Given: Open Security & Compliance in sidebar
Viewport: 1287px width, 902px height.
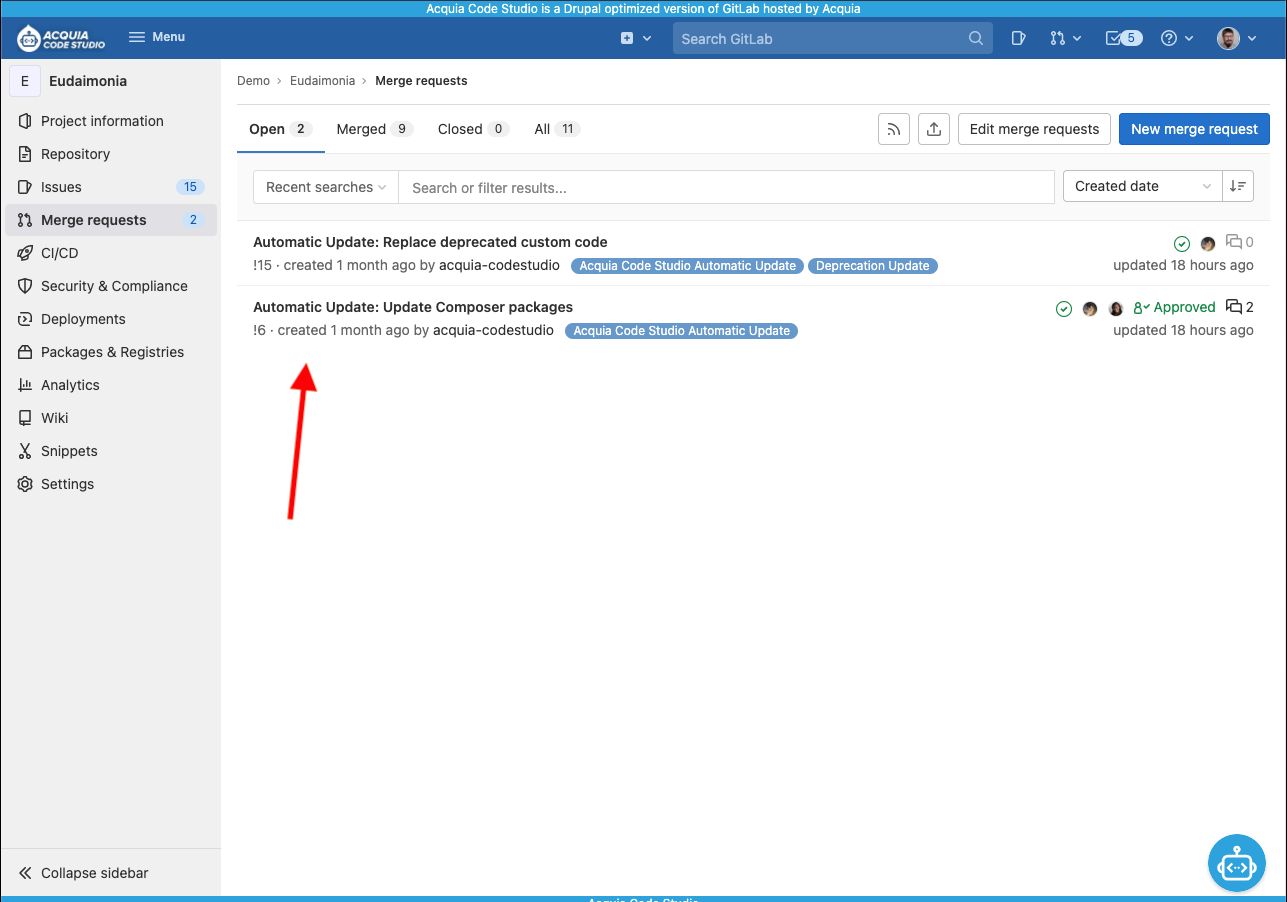Looking at the screenshot, I should (x=110, y=286).
